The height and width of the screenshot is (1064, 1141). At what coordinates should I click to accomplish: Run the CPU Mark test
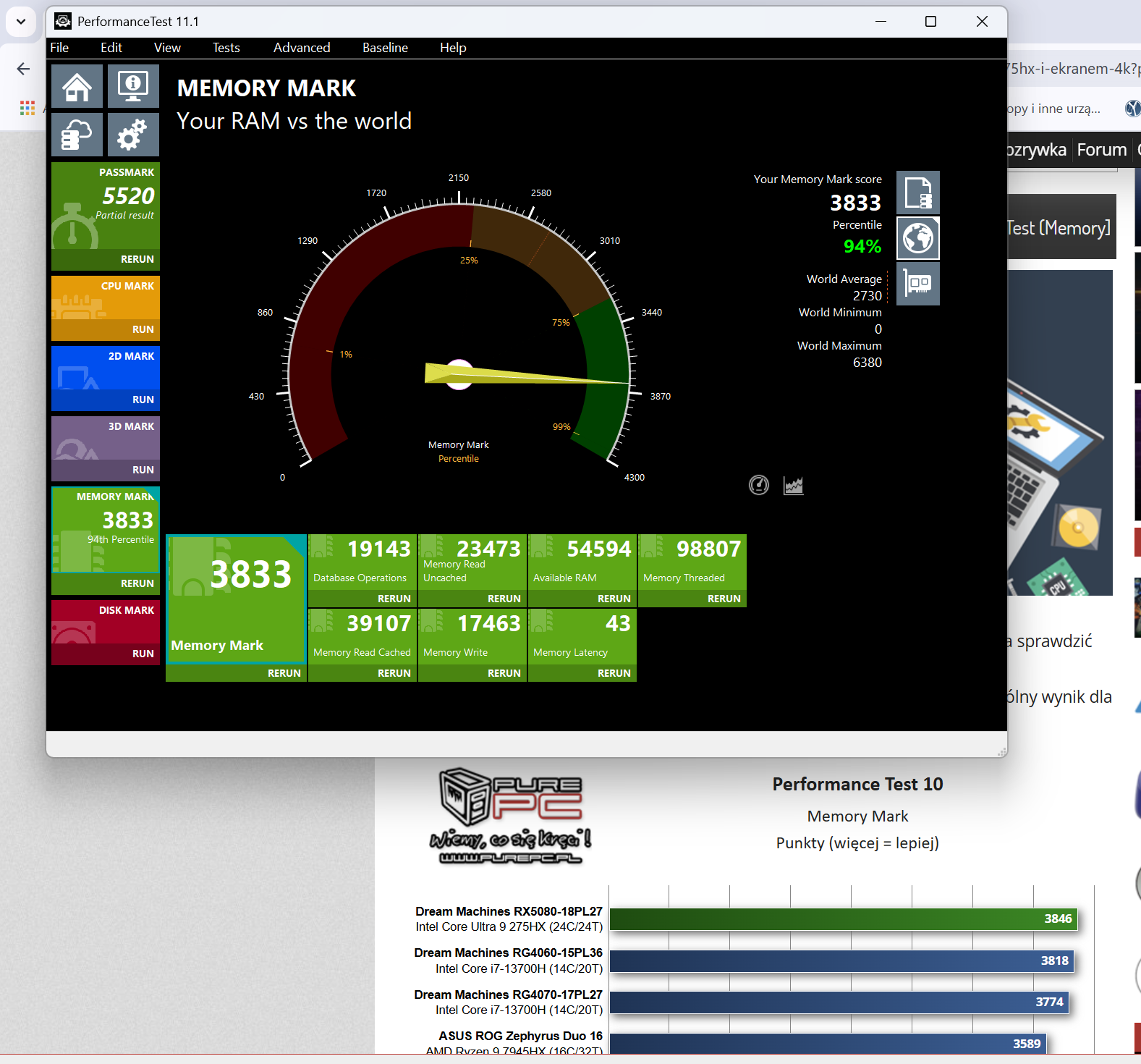(x=143, y=329)
